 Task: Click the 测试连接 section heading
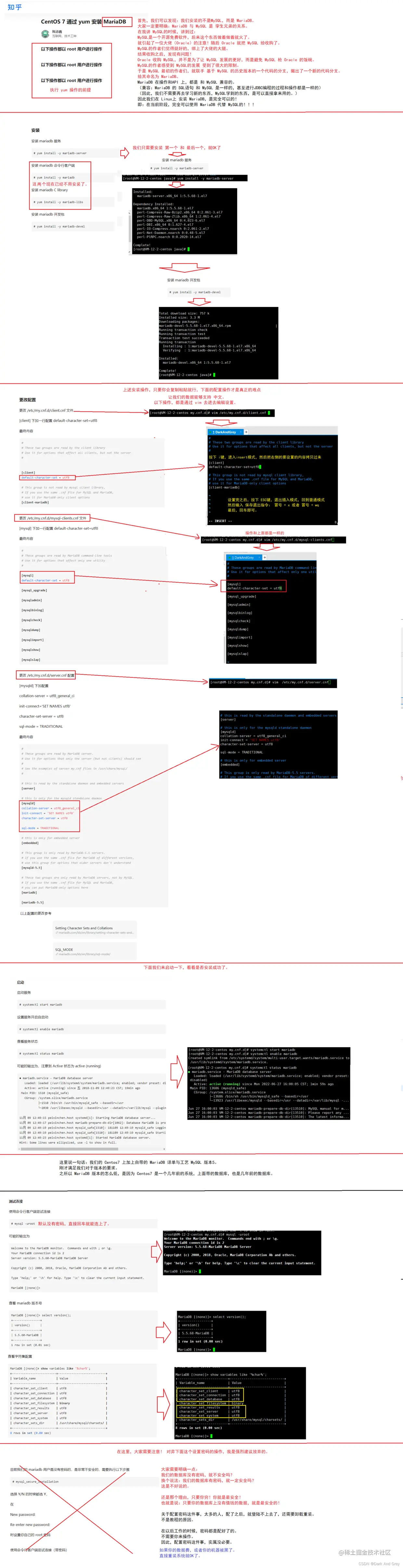click(x=16, y=1202)
